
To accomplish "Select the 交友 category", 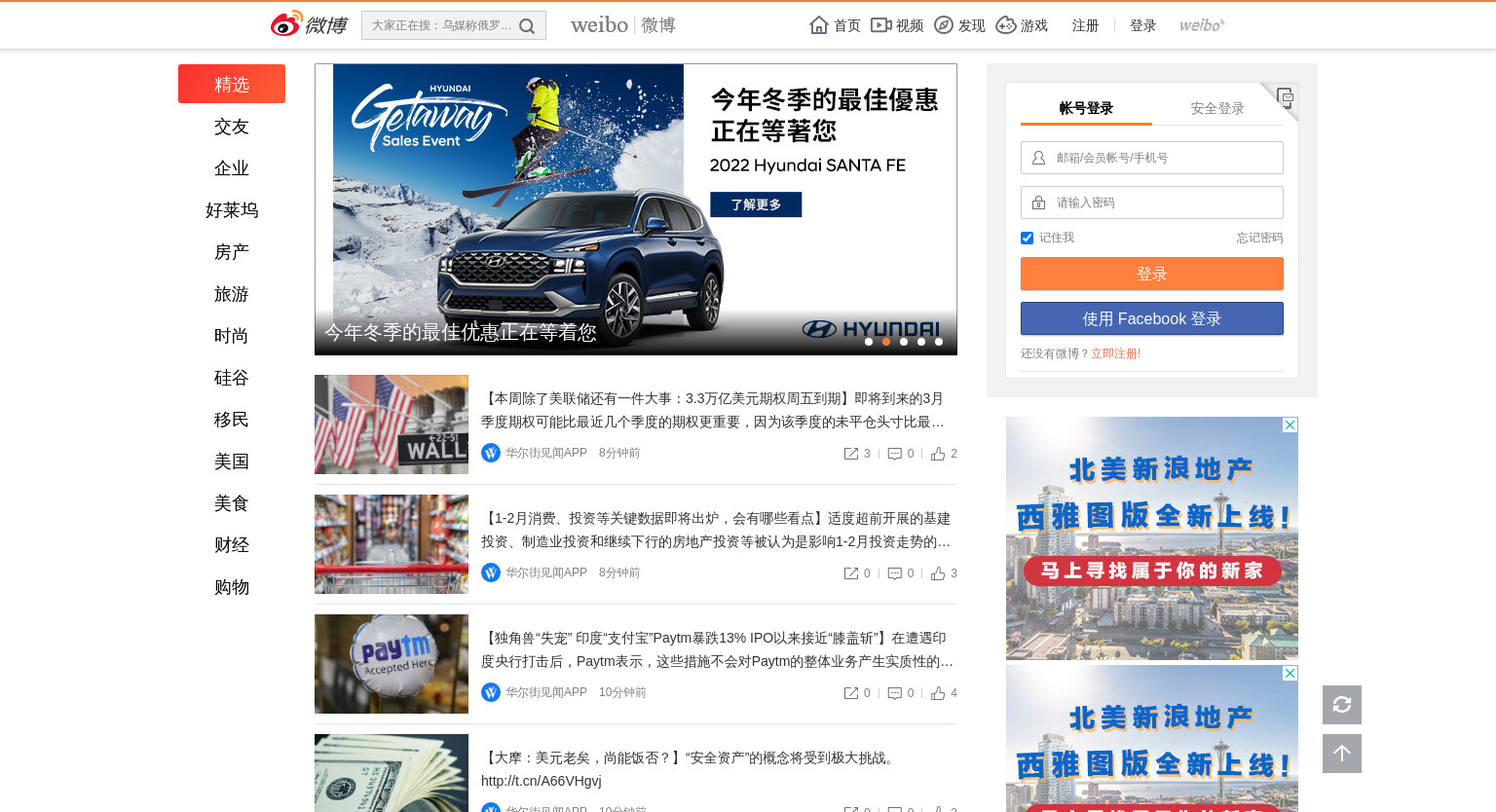I will (x=232, y=127).
